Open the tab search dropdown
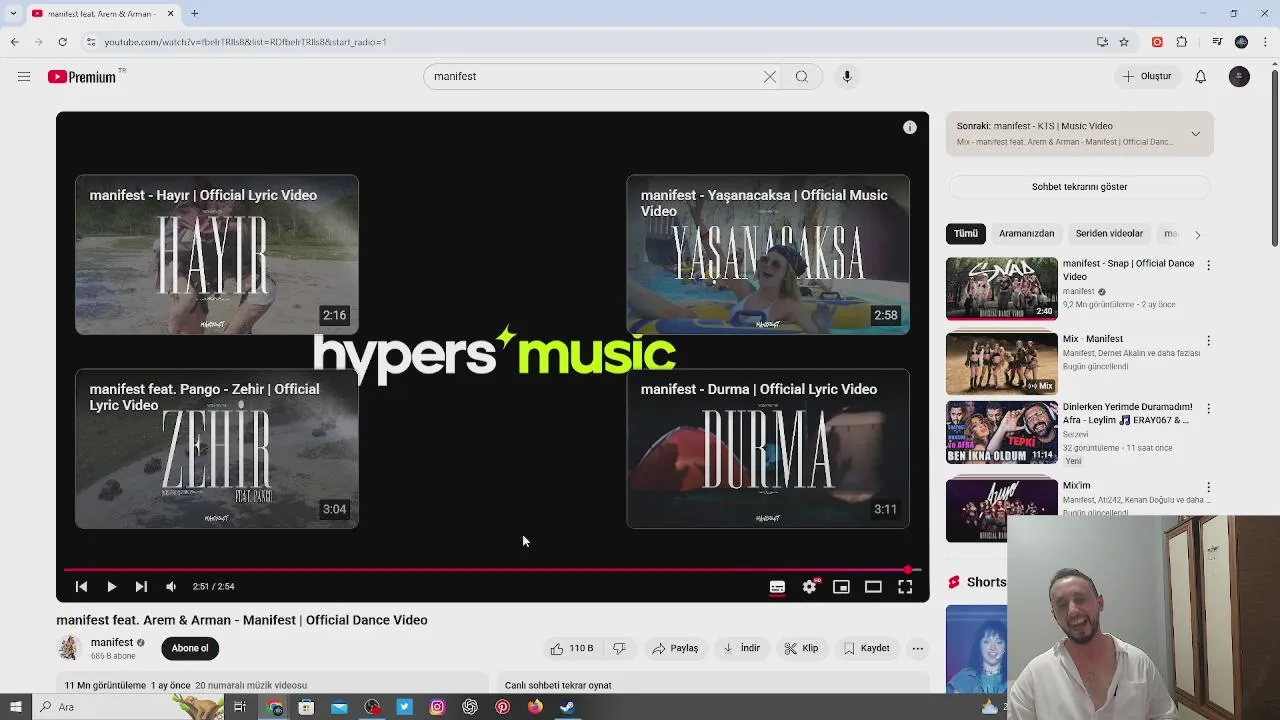This screenshot has width=1280, height=720. click(x=13, y=14)
